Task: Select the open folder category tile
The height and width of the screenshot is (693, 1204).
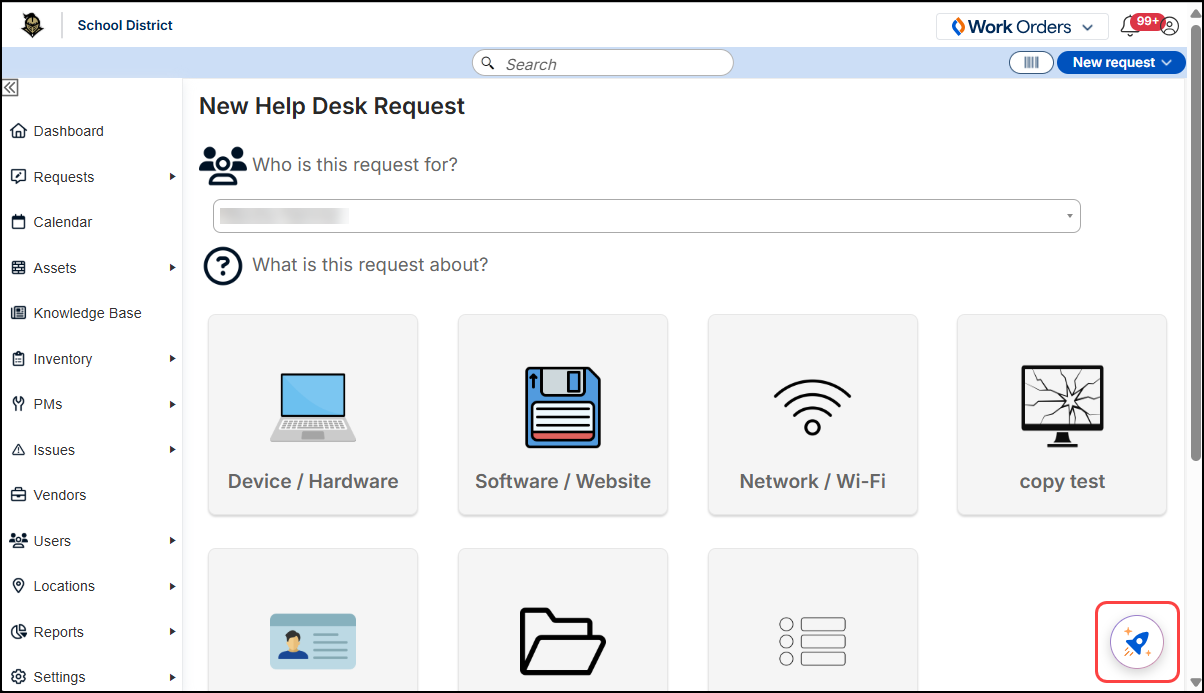Action: point(563,619)
